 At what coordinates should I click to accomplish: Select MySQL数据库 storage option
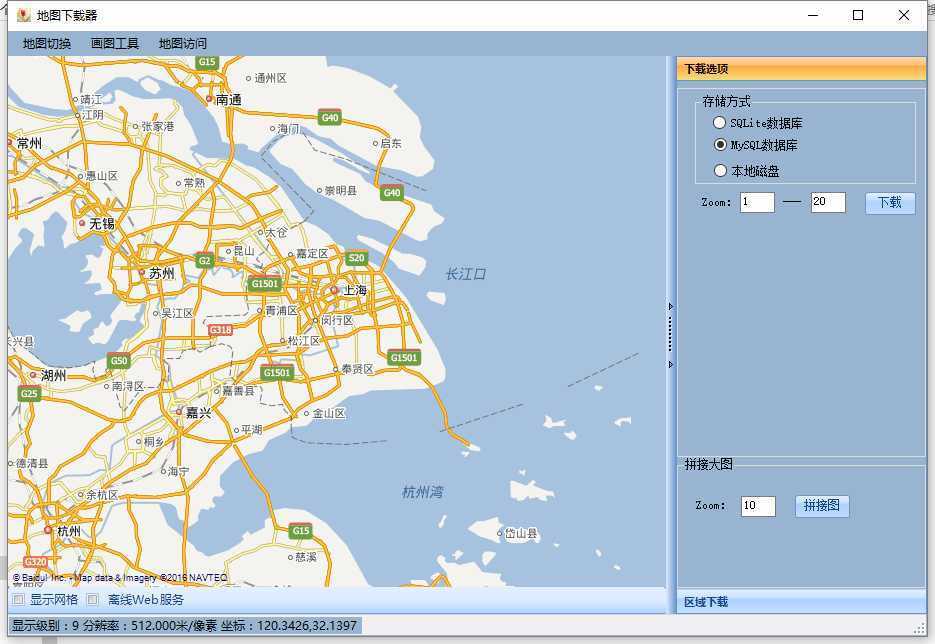point(756,145)
